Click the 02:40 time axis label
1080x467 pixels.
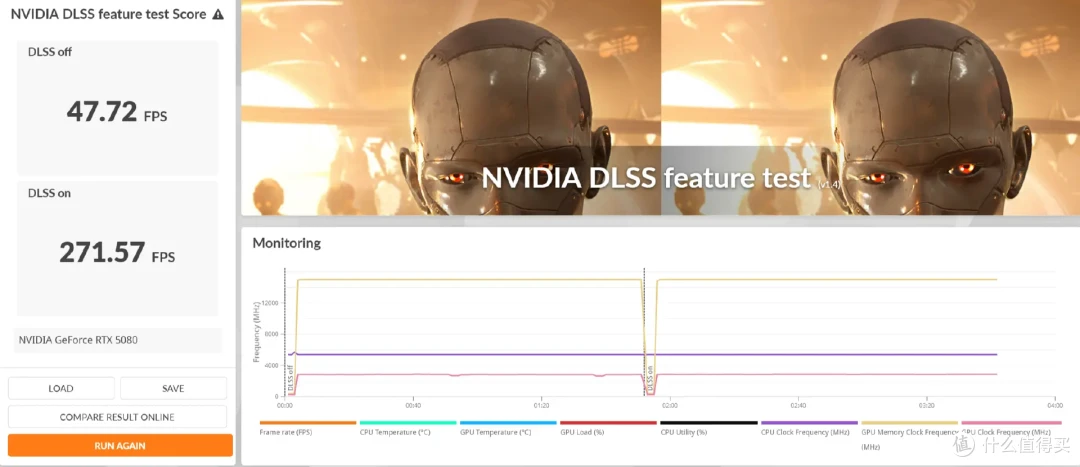[x=798, y=406]
